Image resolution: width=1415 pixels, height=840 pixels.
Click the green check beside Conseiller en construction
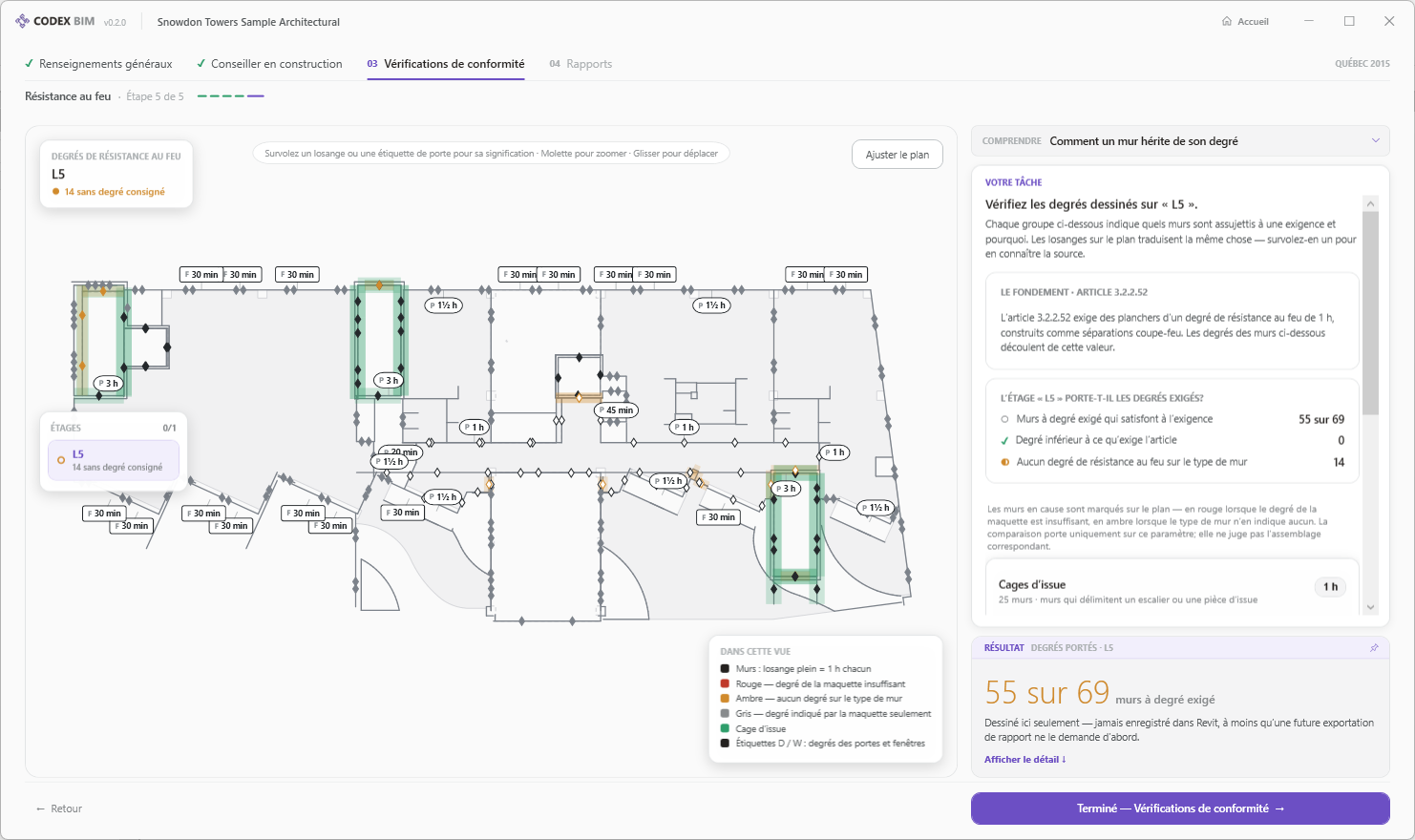[x=201, y=64]
